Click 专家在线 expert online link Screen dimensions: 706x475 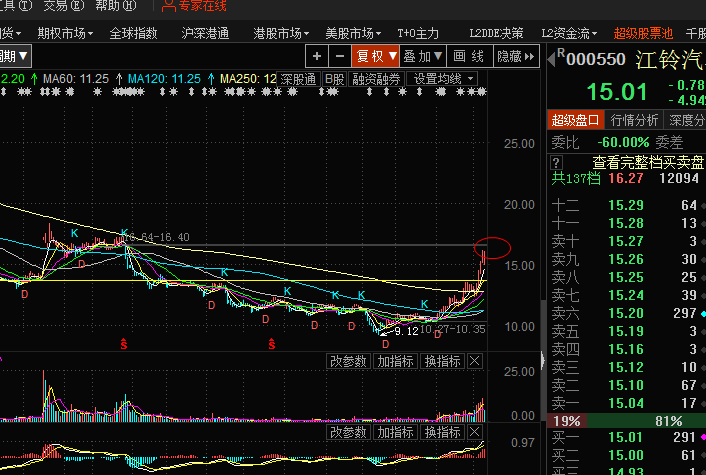(x=203, y=6)
